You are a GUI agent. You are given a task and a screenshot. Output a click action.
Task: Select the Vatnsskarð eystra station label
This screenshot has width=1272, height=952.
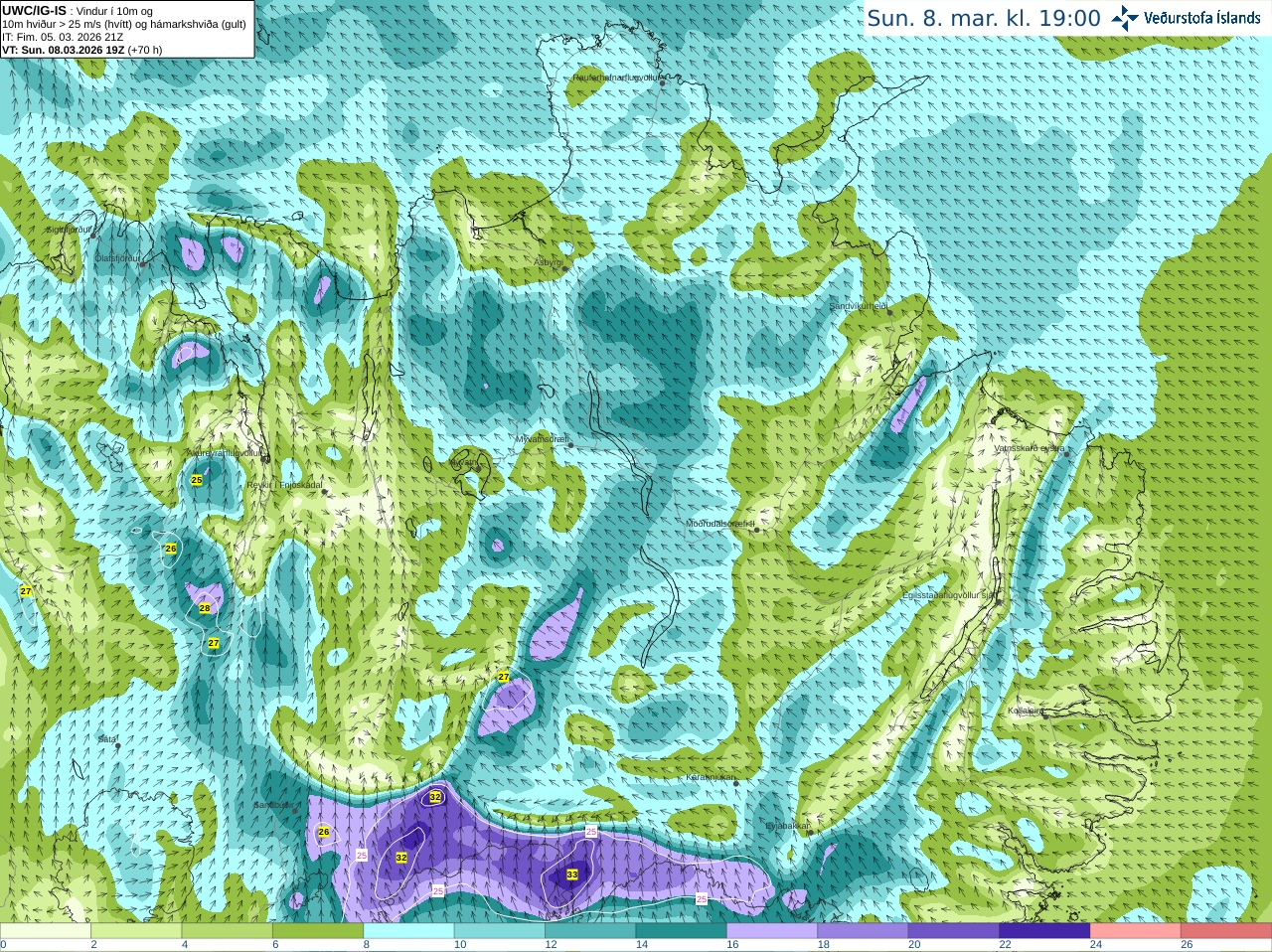pyautogui.click(x=1030, y=448)
